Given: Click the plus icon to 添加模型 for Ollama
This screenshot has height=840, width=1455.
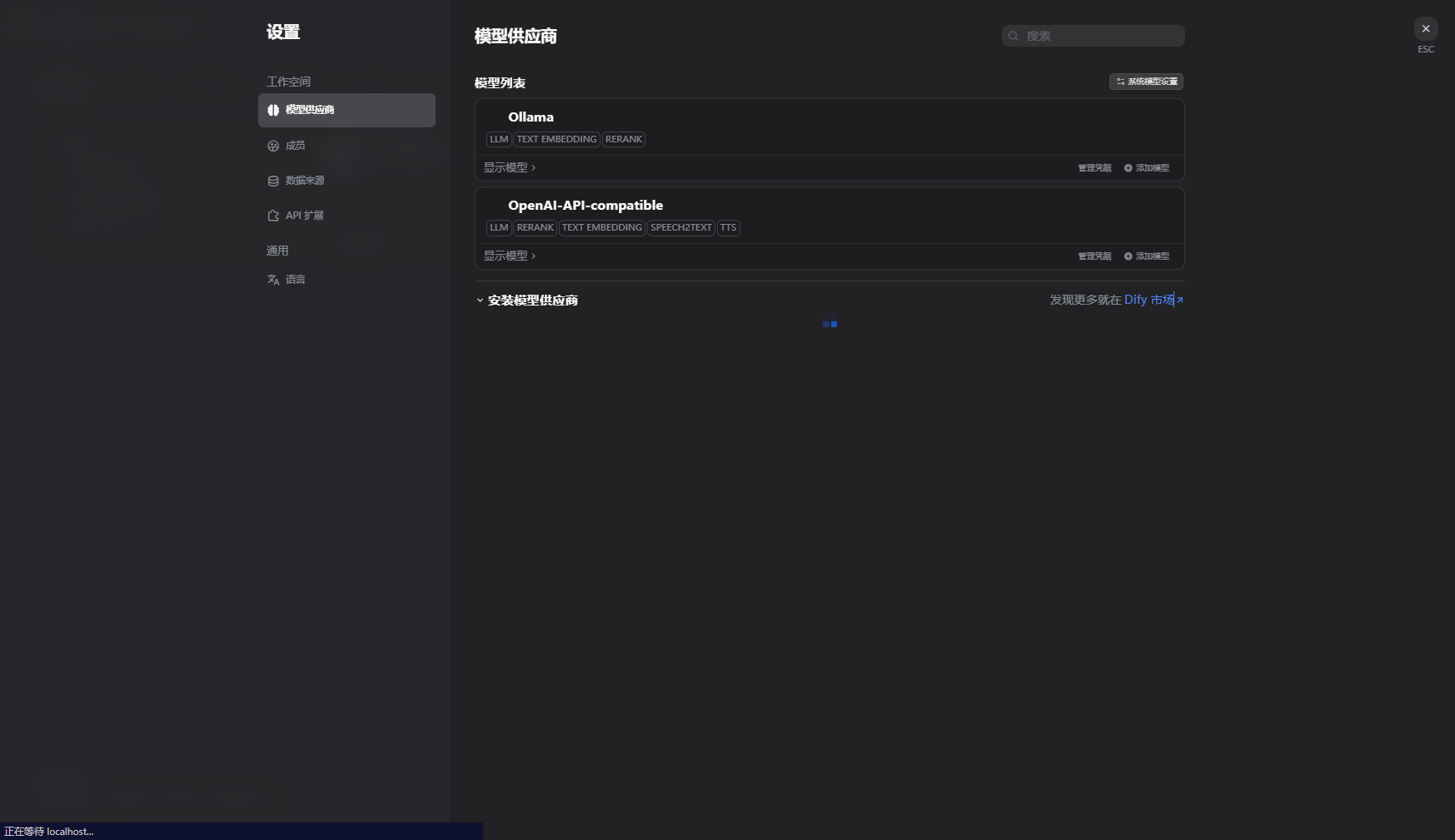Looking at the screenshot, I should tap(1128, 167).
